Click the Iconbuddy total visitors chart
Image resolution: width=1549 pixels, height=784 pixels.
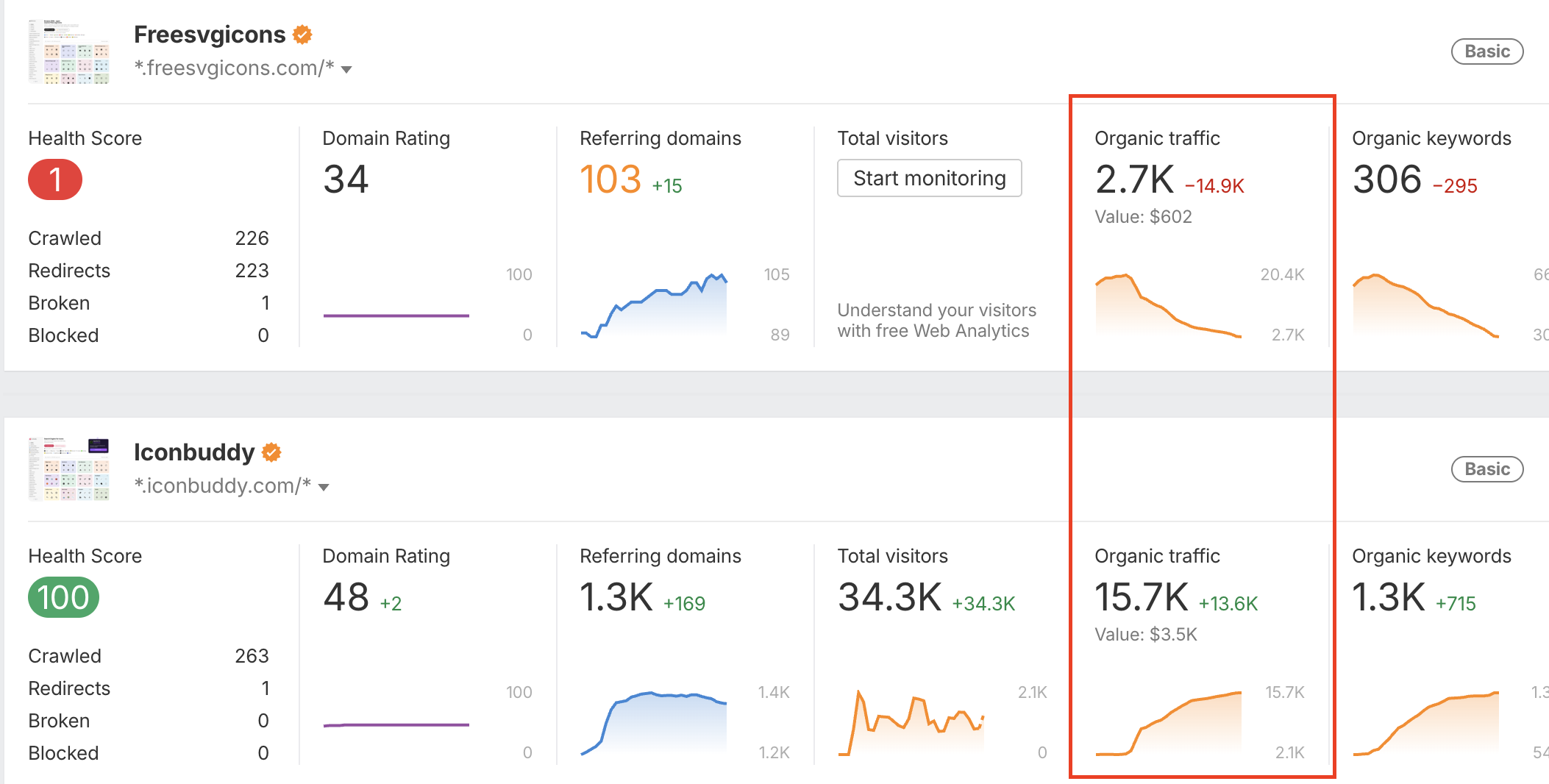[911, 723]
